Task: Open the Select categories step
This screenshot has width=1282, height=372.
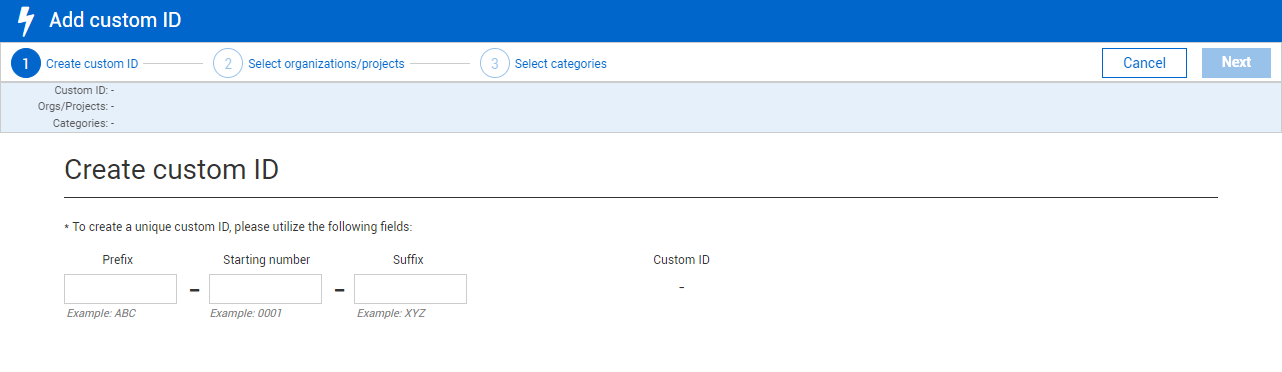Action: 560,64
